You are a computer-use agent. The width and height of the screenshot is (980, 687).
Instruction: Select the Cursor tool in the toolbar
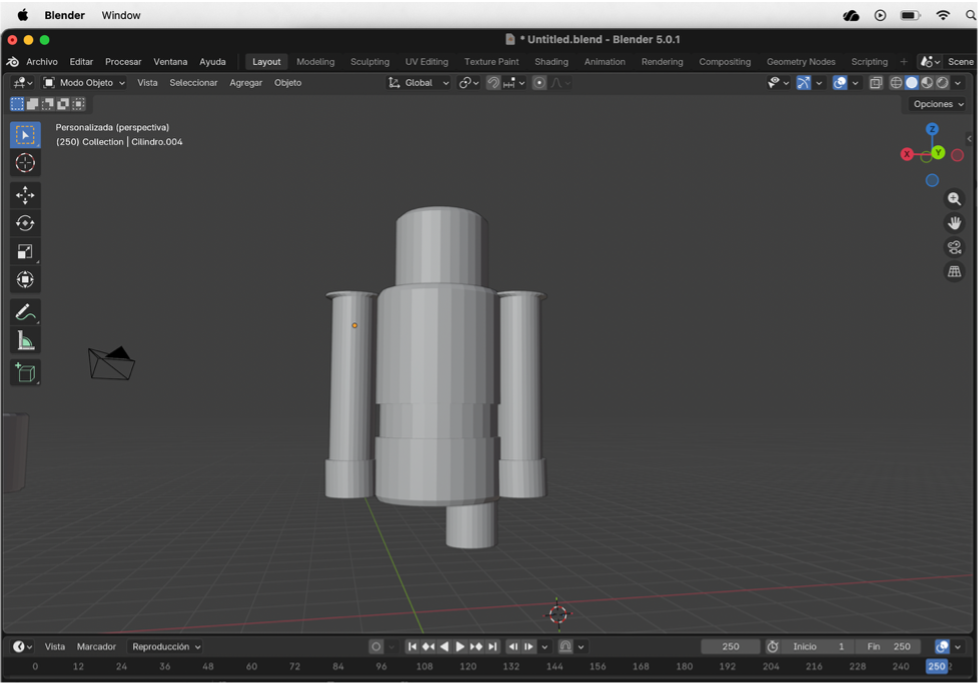[x=25, y=163]
